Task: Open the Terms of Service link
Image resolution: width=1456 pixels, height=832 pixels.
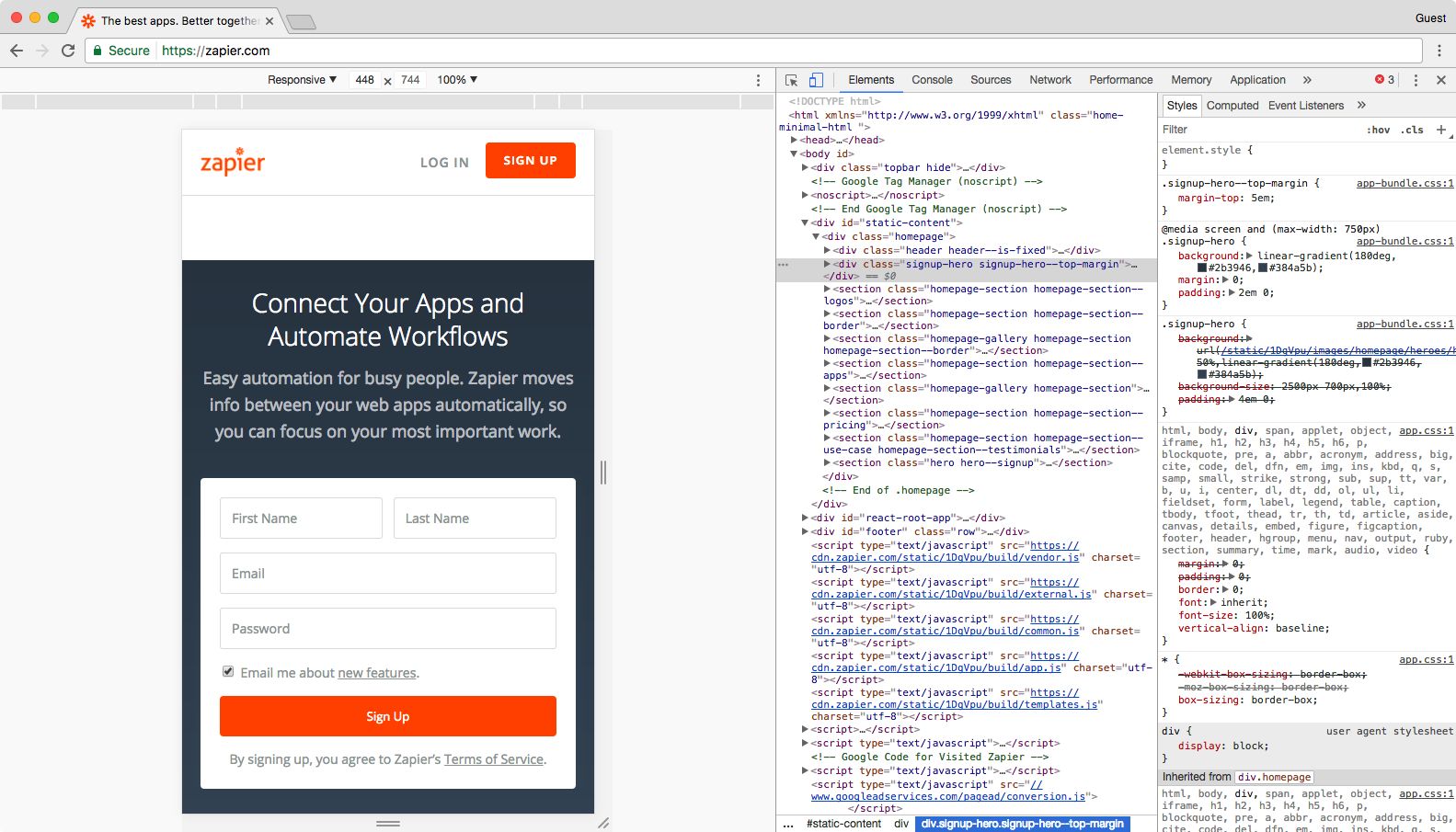Action: (494, 759)
